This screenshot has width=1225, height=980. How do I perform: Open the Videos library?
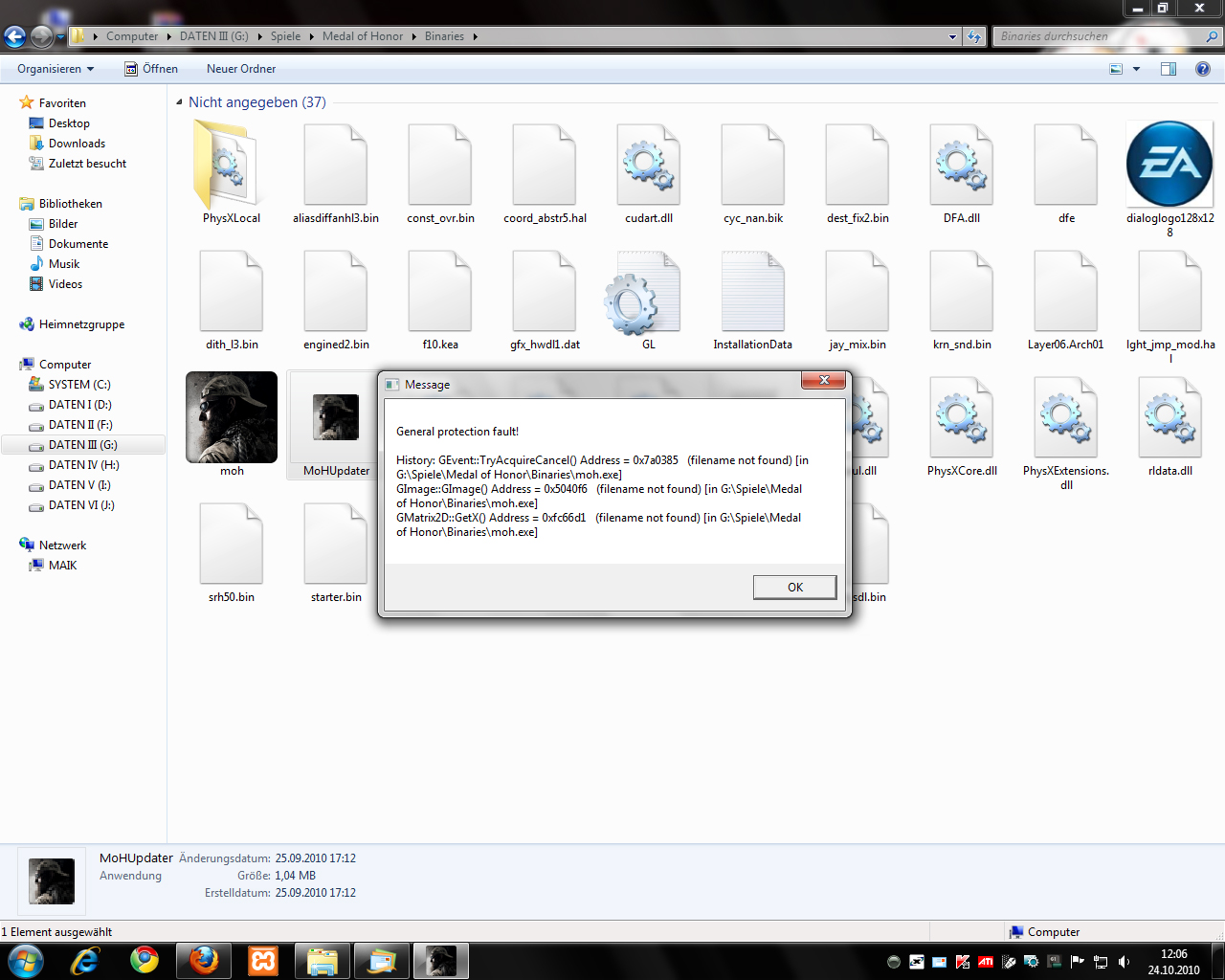[x=65, y=284]
